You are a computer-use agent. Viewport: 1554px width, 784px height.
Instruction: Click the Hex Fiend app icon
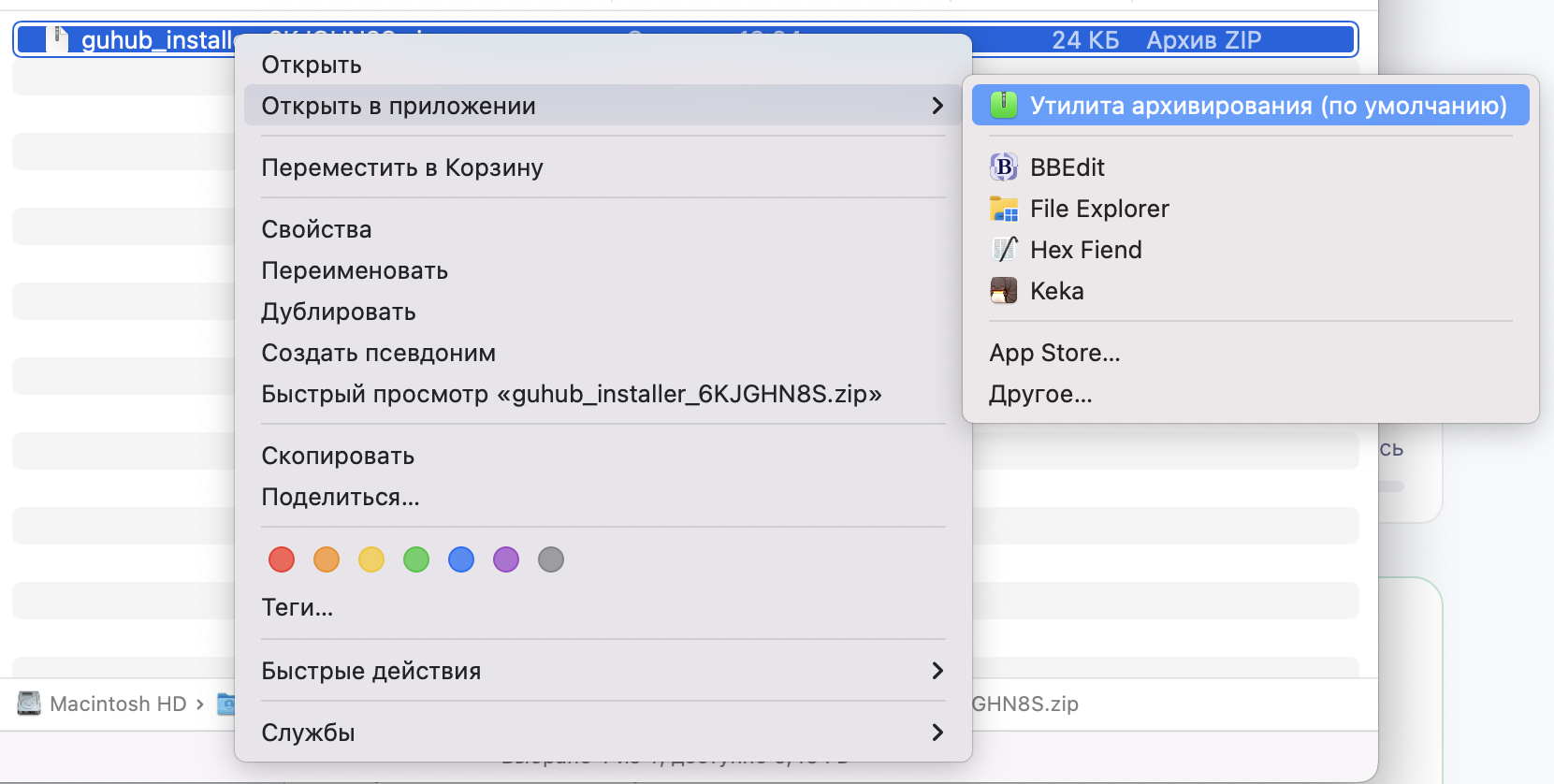[x=1003, y=250]
